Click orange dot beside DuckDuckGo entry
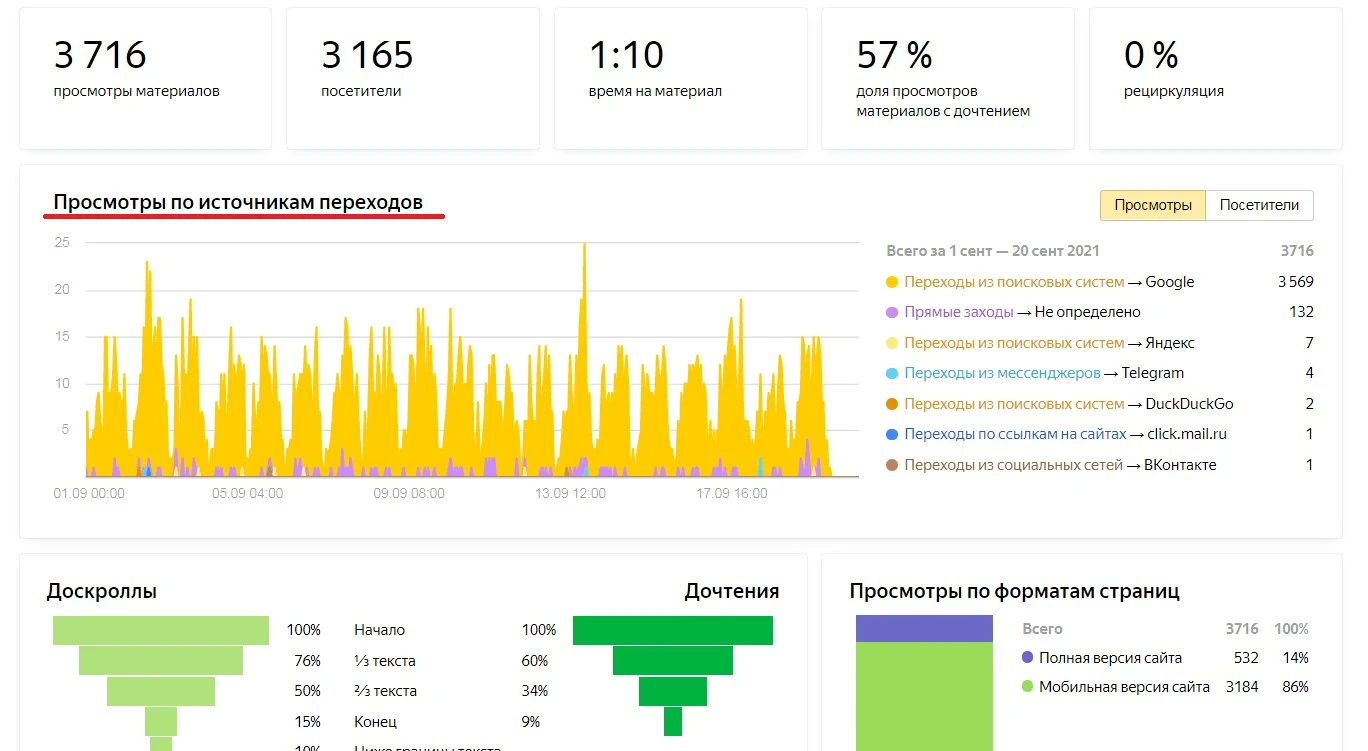Screen dimensions: 1368x751 click(892, 405)
